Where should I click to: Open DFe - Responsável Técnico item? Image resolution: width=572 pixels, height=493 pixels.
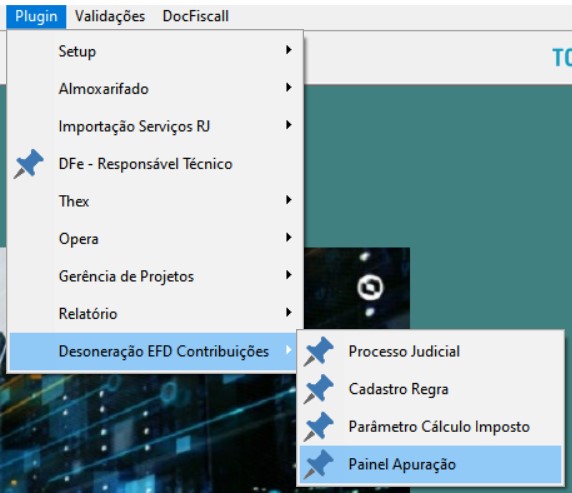155,164
